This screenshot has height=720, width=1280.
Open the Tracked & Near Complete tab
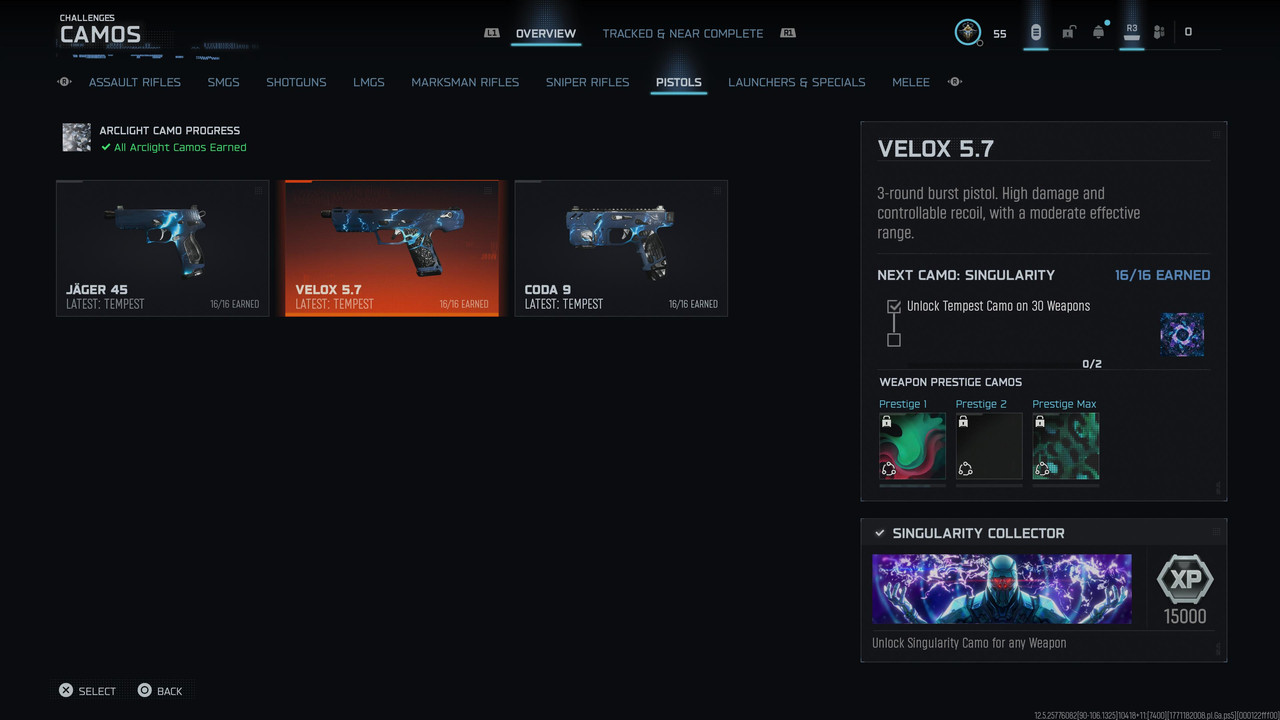tap(683, 33)
